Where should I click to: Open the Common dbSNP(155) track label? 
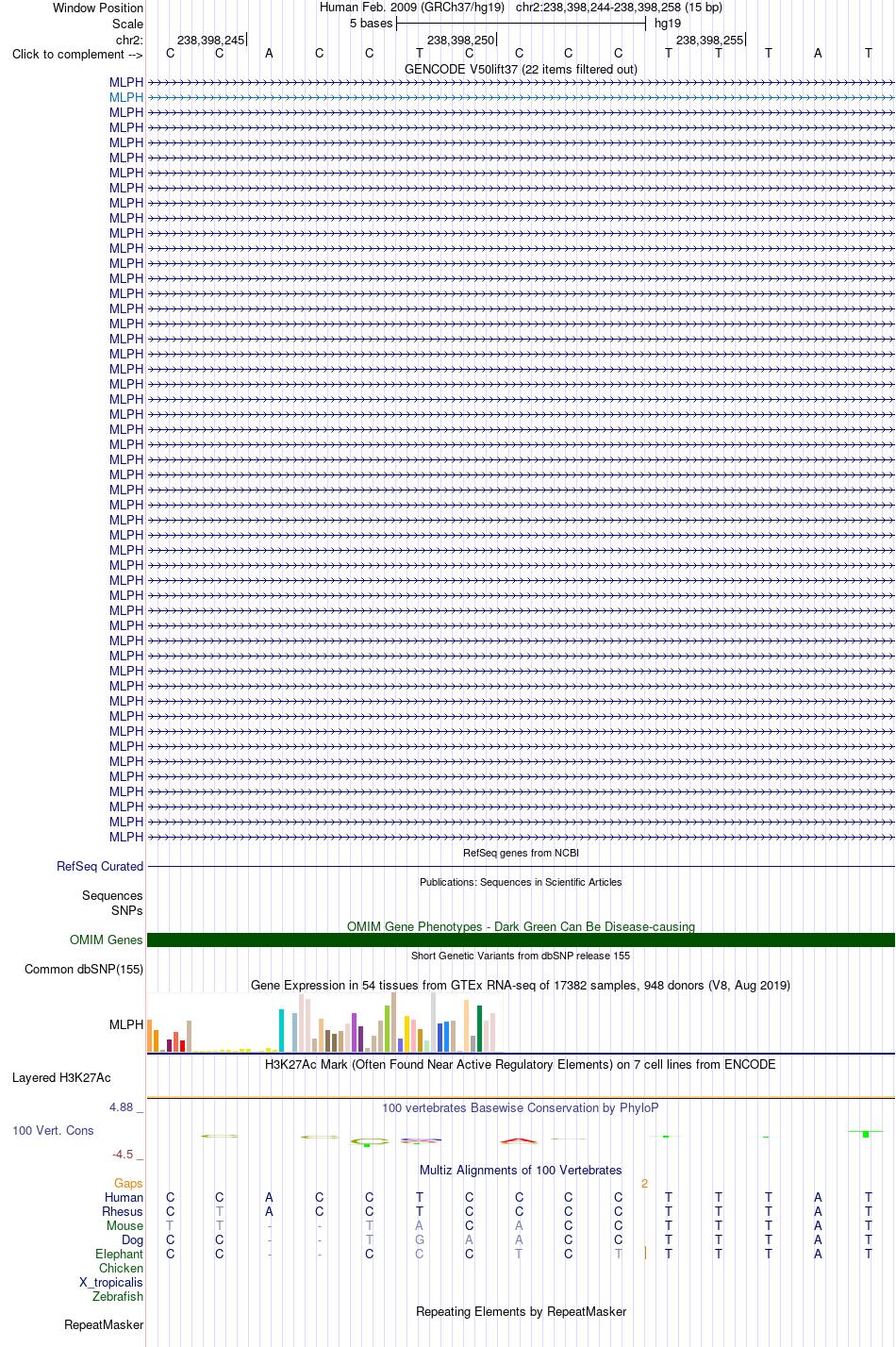coord(84,969)
